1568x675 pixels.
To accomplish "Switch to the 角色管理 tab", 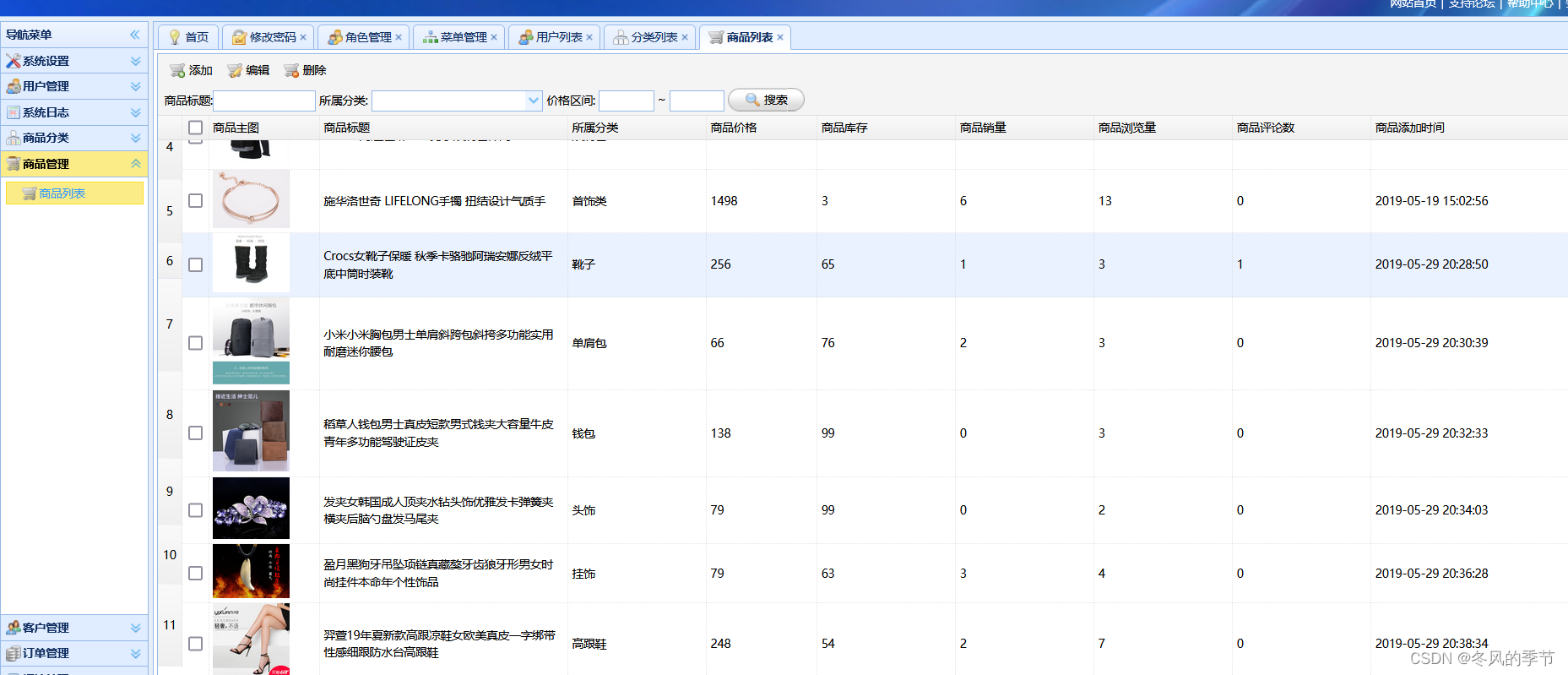I will tap(361, 37).
